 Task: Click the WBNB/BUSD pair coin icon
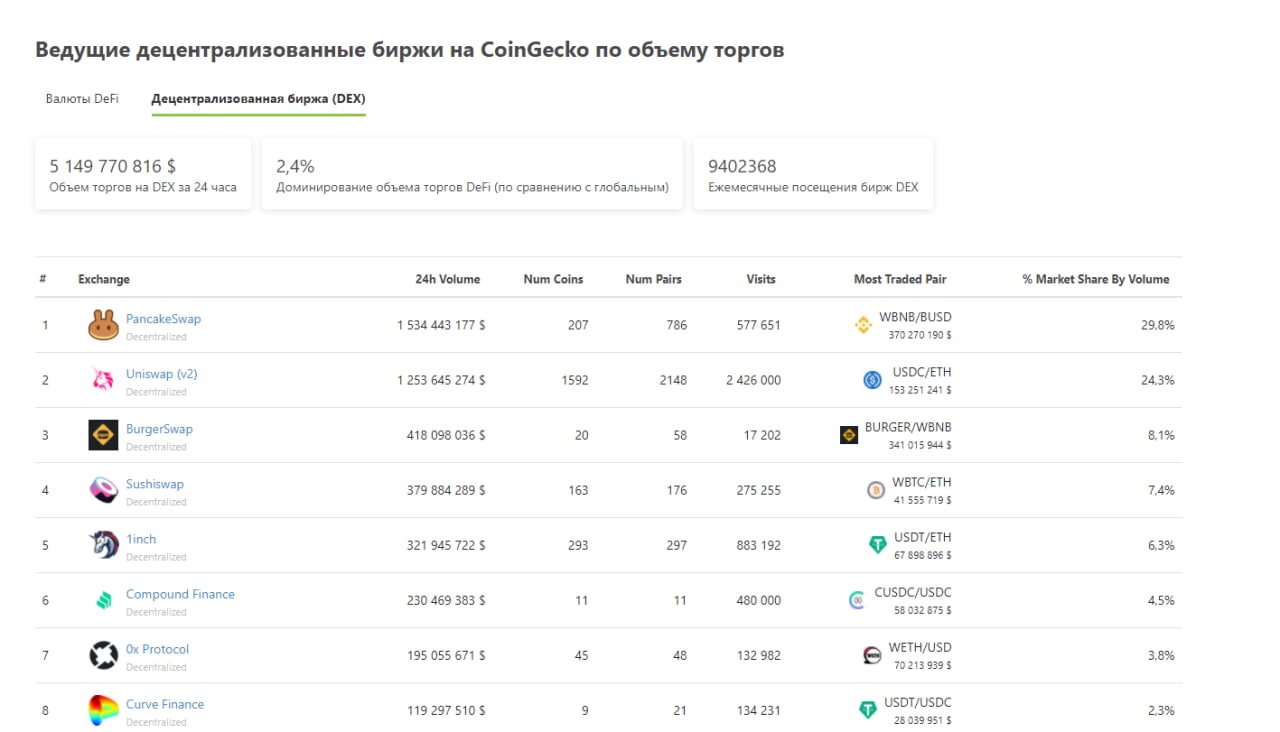(863, 325)
